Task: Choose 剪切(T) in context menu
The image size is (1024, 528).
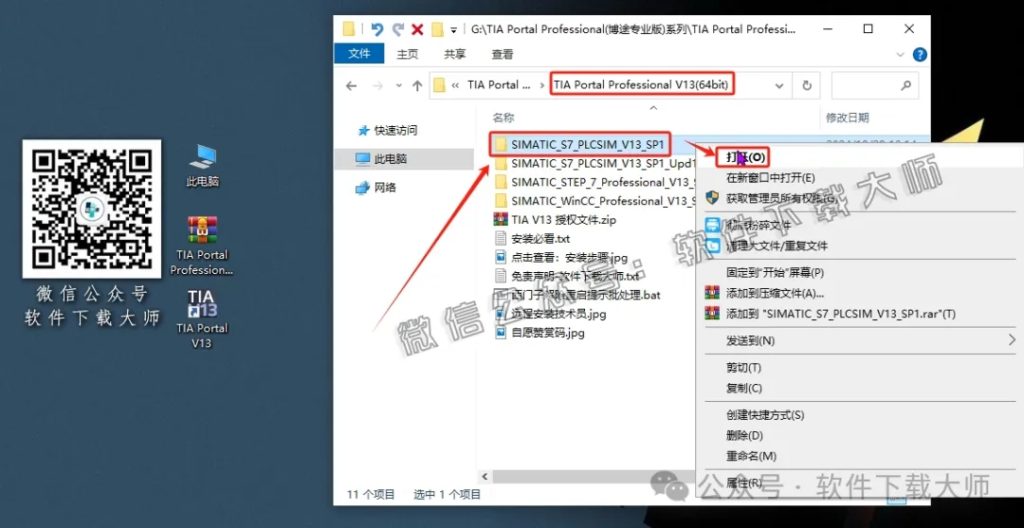Action: (744, 368)
